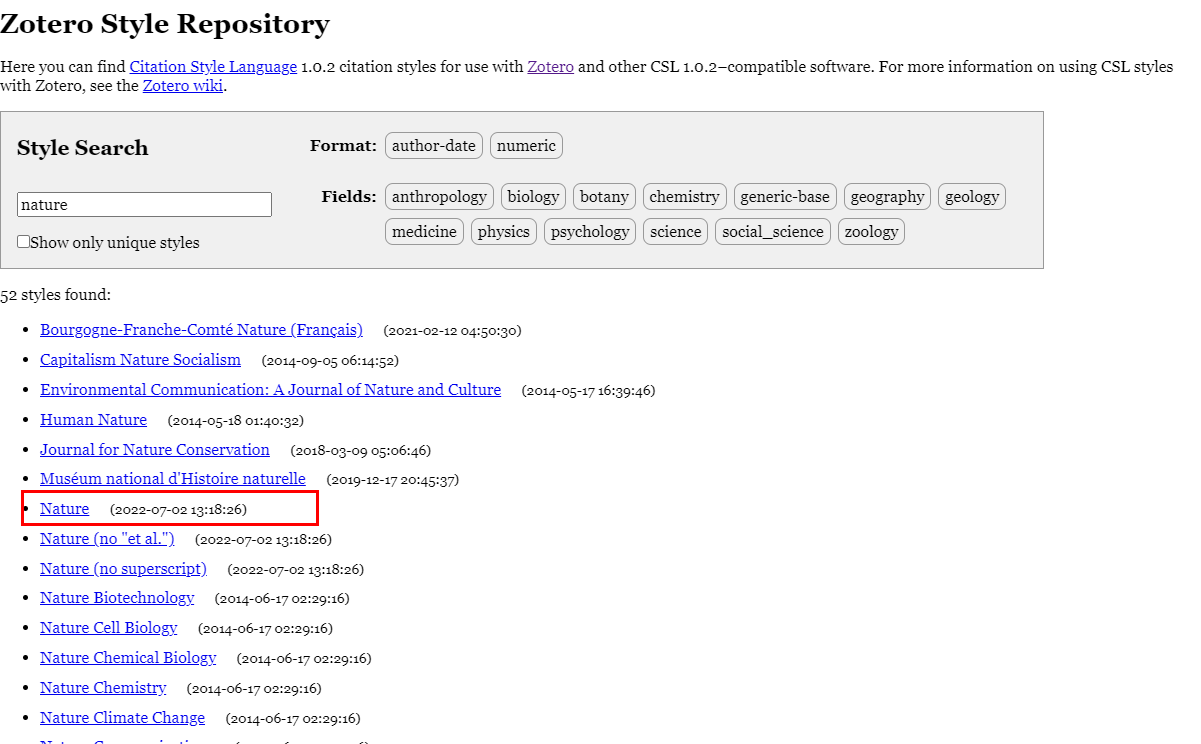
Task: Select the biology field filter
Action: (533, 197)
